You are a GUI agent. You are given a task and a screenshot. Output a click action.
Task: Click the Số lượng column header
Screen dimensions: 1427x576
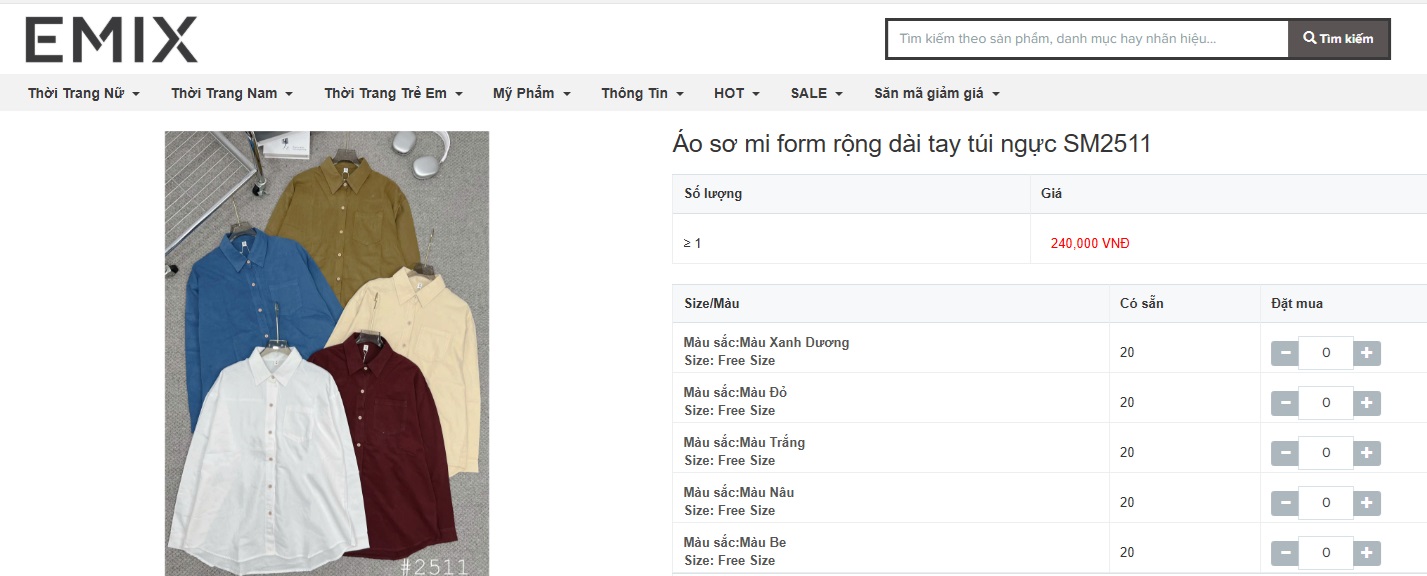tap(713, 193)
